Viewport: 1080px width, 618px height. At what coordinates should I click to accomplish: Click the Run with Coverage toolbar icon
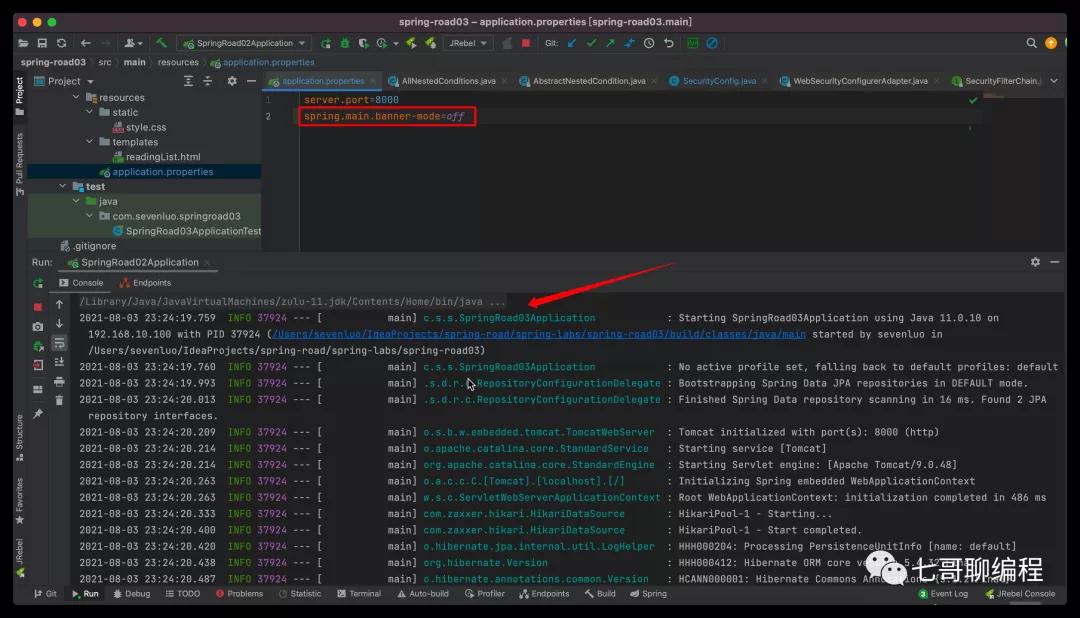(364, 43)
